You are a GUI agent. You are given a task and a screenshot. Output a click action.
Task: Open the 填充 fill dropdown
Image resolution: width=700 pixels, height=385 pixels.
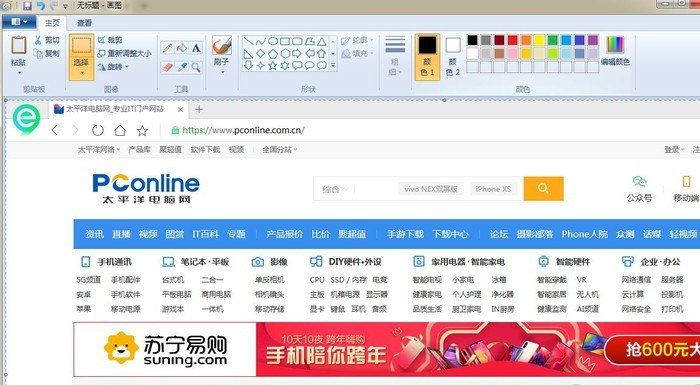[x=357, y=54]
